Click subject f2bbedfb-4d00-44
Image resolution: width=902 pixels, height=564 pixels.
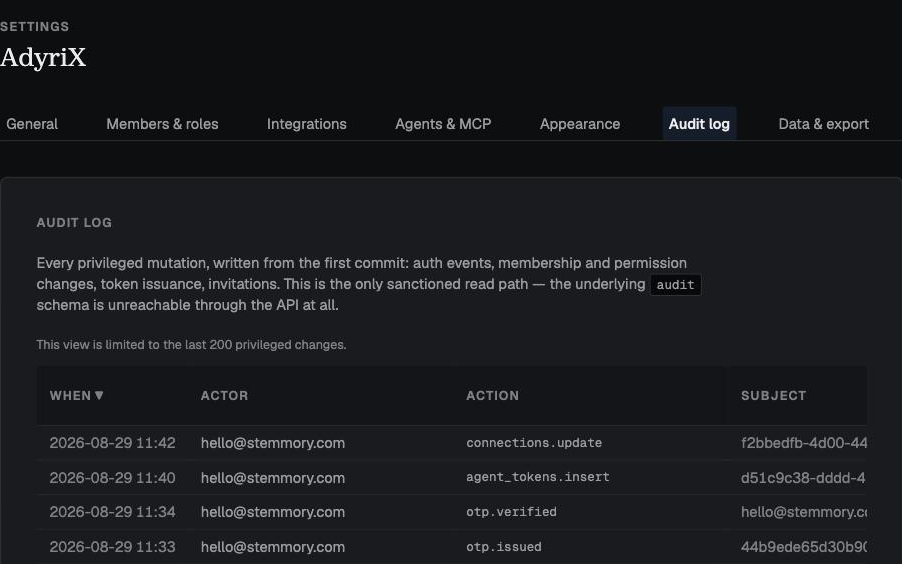click(x=804, y=443)
